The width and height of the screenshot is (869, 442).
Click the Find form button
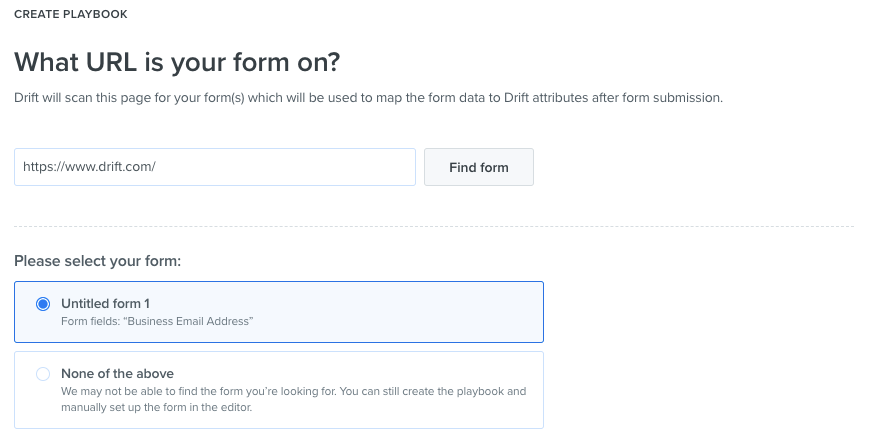point(479,167)
